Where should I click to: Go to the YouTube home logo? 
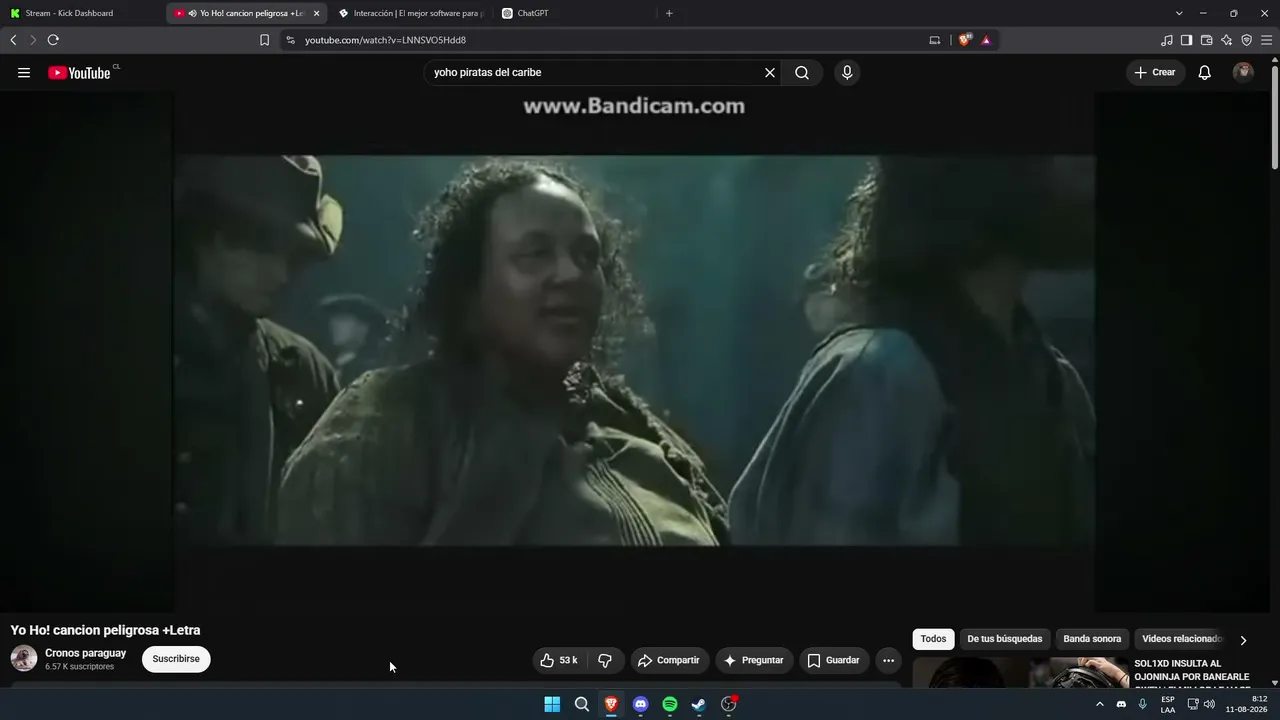[x=79, y=73]
